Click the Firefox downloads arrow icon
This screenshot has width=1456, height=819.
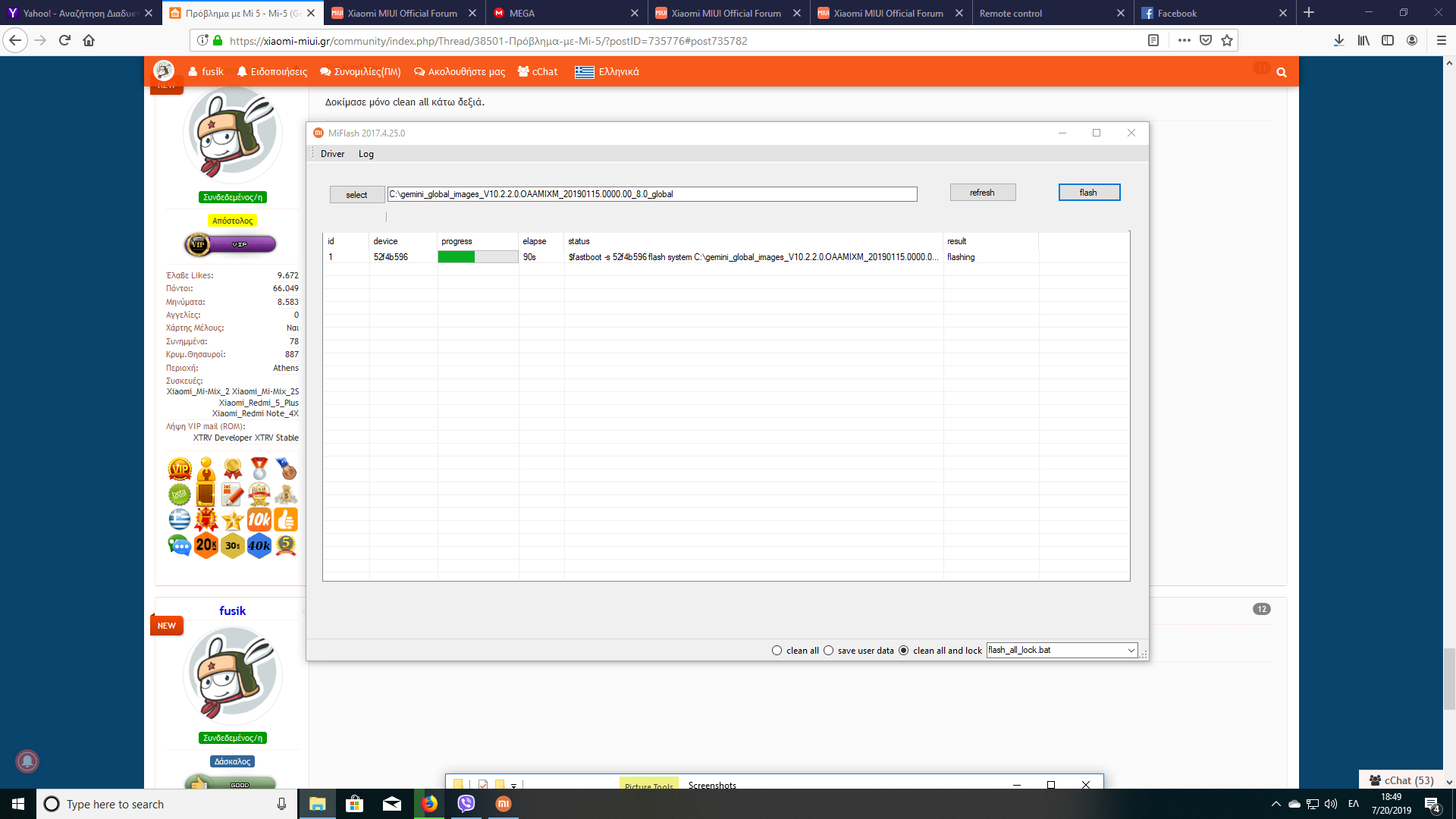pyautogui.click(x=1338, y=41)
